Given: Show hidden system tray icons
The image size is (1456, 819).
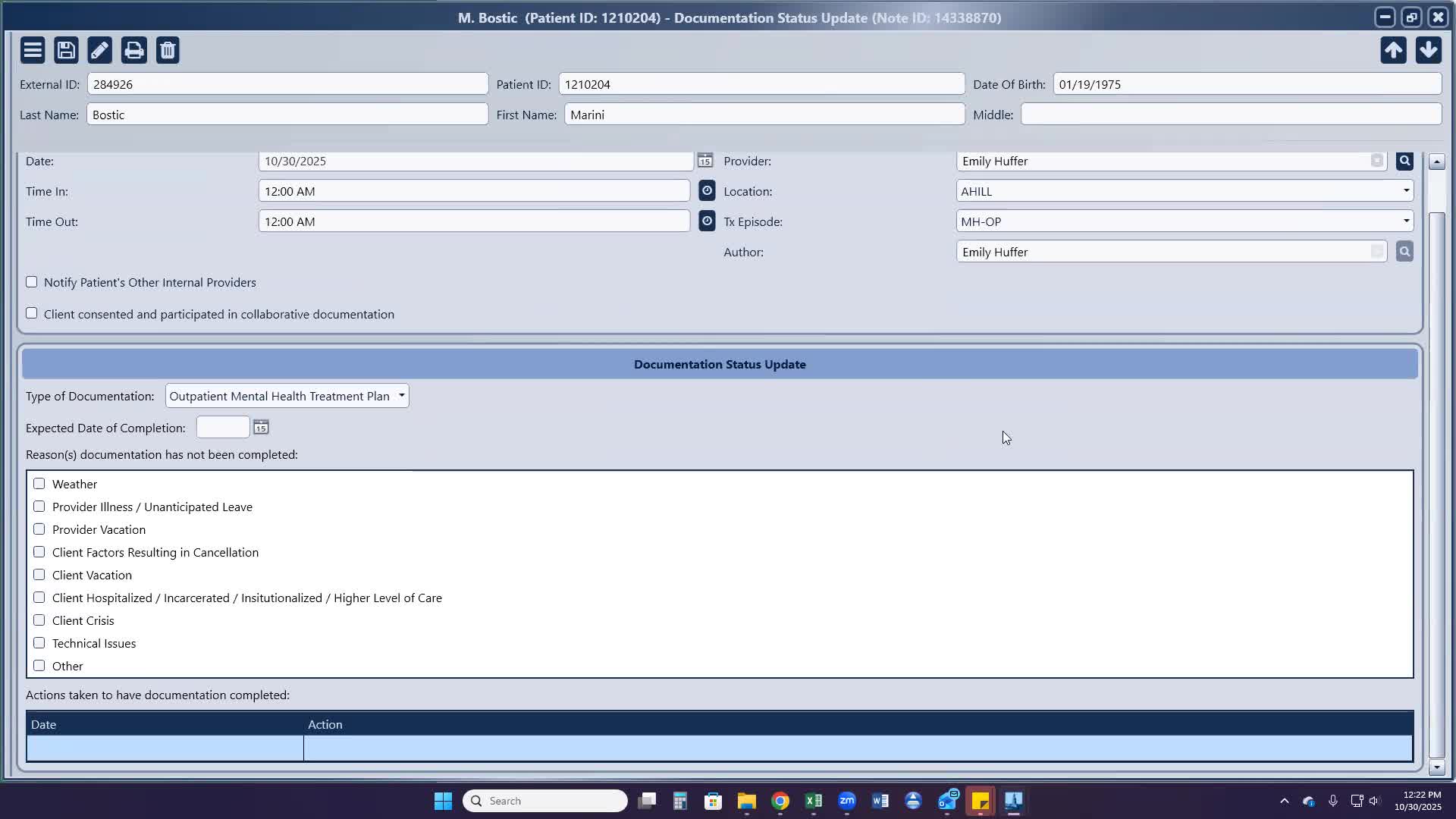Looking at the screenshot, I should (1284, 801).
